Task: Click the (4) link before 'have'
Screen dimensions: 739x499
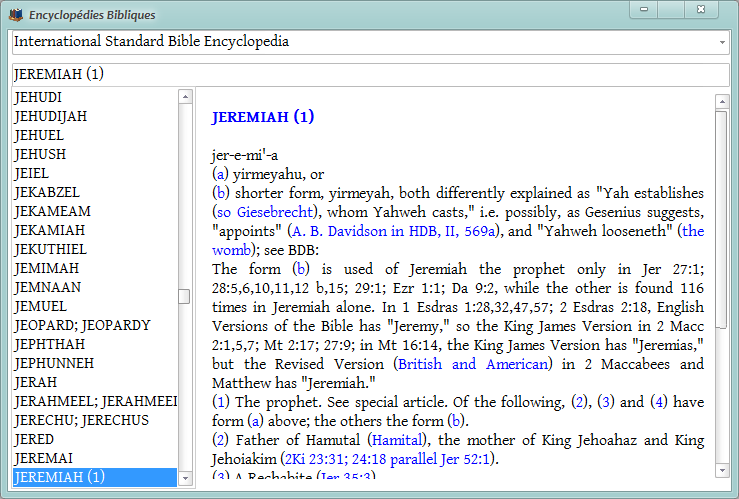Action: (x=659, y=402)
